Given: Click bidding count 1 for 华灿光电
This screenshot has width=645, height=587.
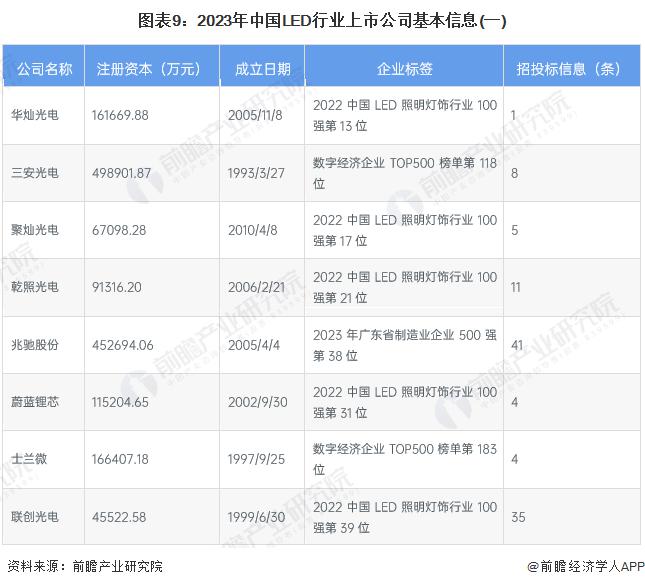Looking at the screenshot, I should pyautogui.click(x=513, y=115).
